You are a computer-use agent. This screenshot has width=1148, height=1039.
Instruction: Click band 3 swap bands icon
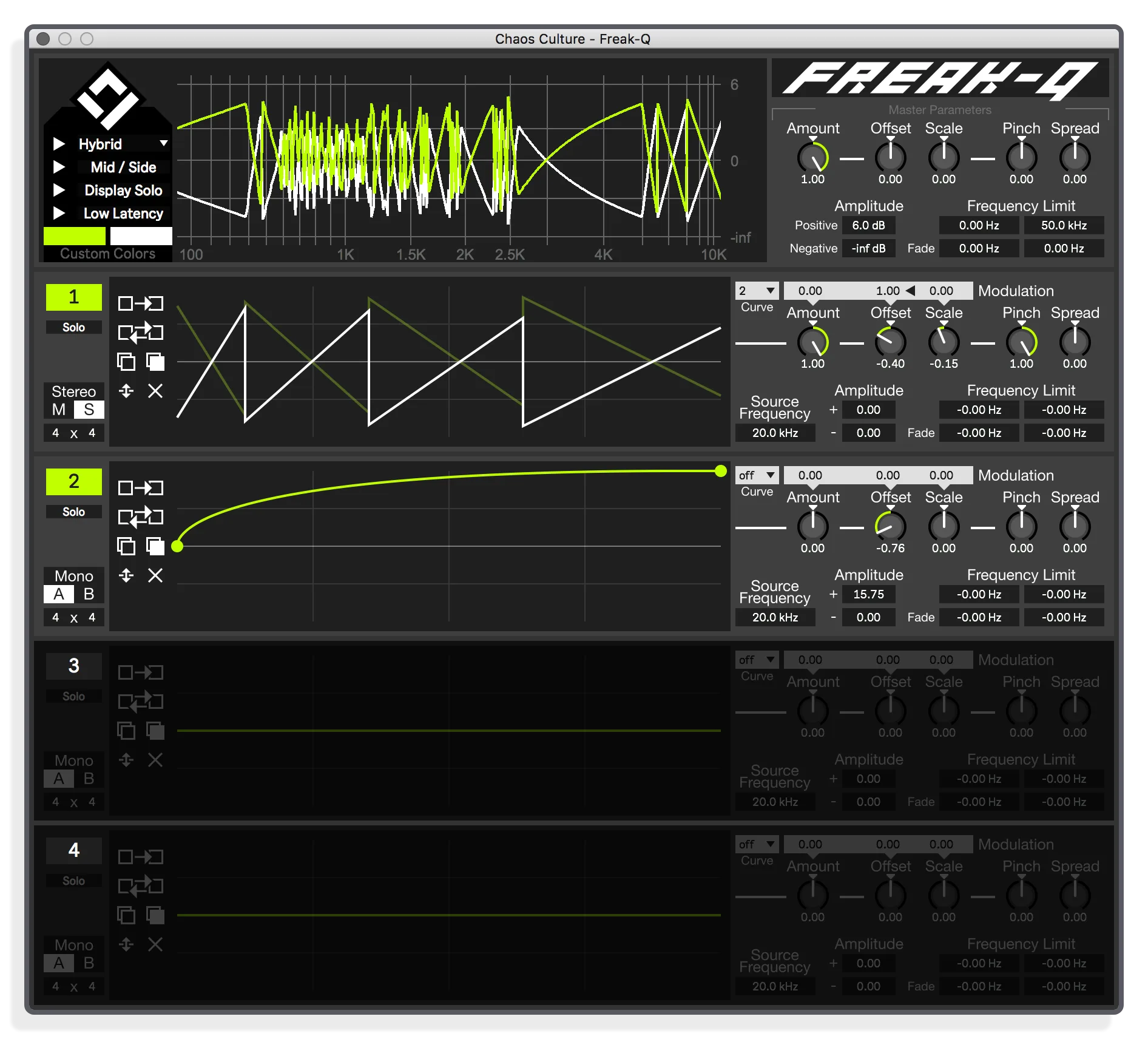tap(140, 701)
